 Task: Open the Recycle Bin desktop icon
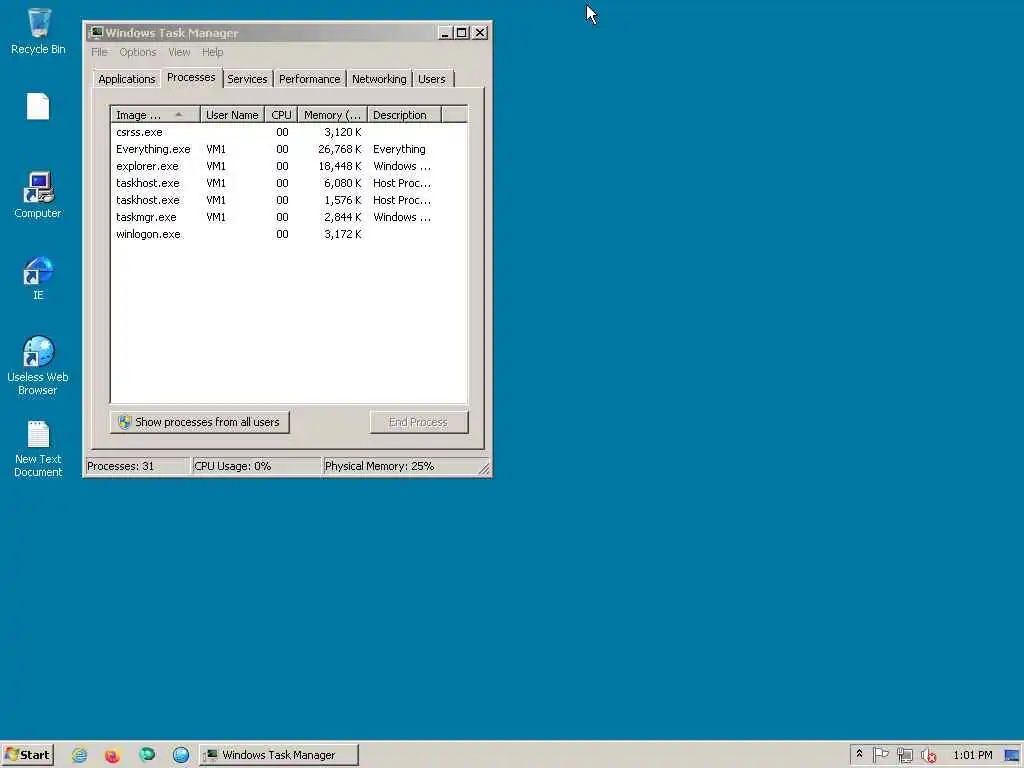pyautogui.click(x=38, y=31)
